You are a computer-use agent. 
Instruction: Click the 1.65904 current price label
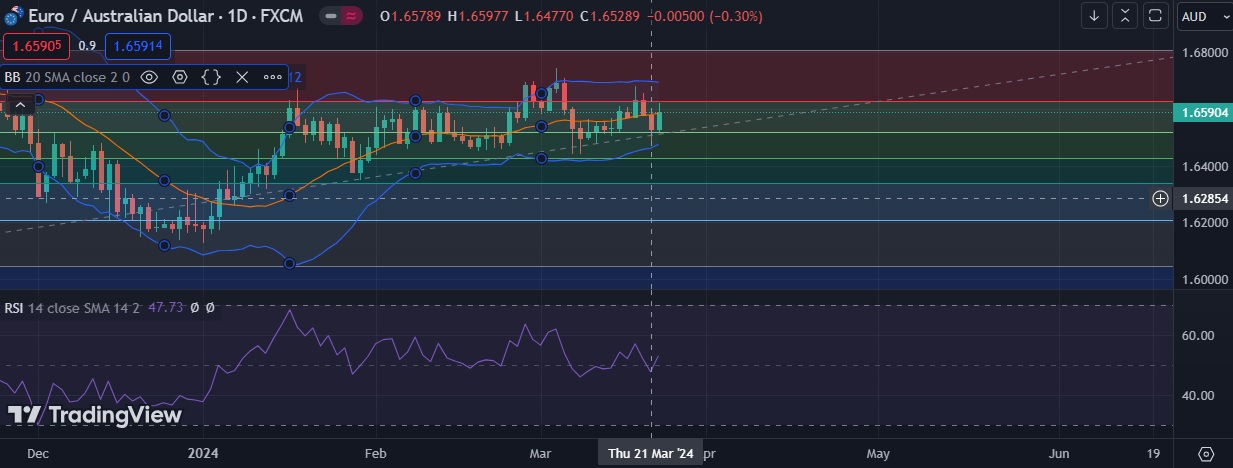pos(1204,114)
